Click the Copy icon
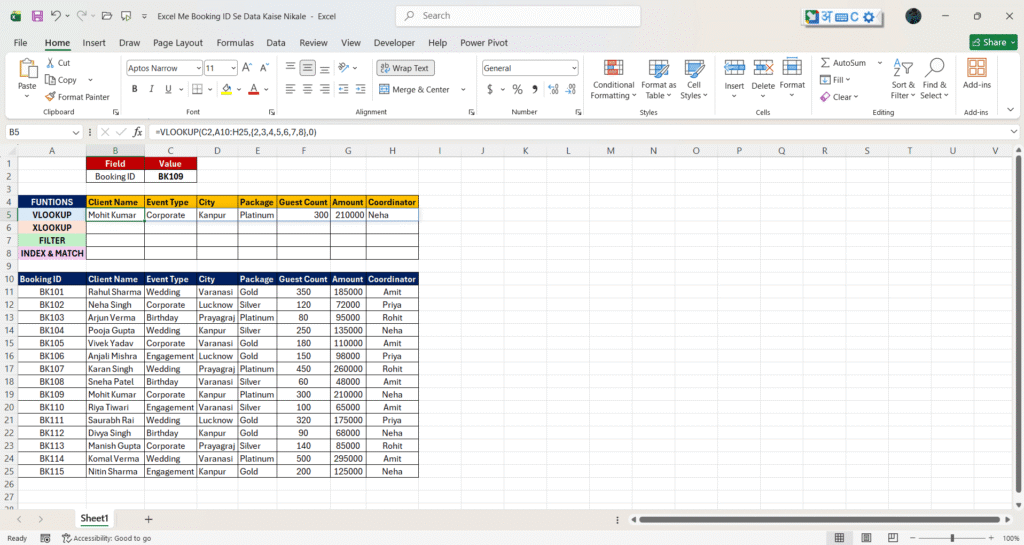The image size is (1024, 545). (50, 80)
